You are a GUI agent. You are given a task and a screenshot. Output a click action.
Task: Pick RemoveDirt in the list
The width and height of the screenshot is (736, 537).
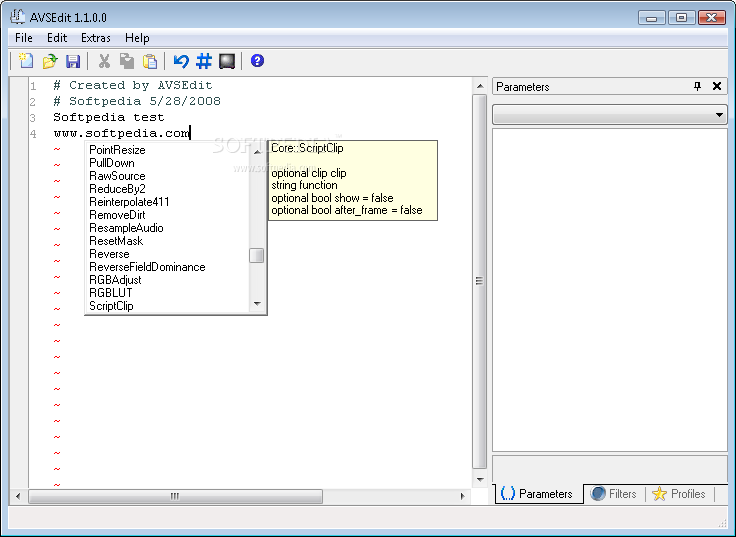[117, 215]
